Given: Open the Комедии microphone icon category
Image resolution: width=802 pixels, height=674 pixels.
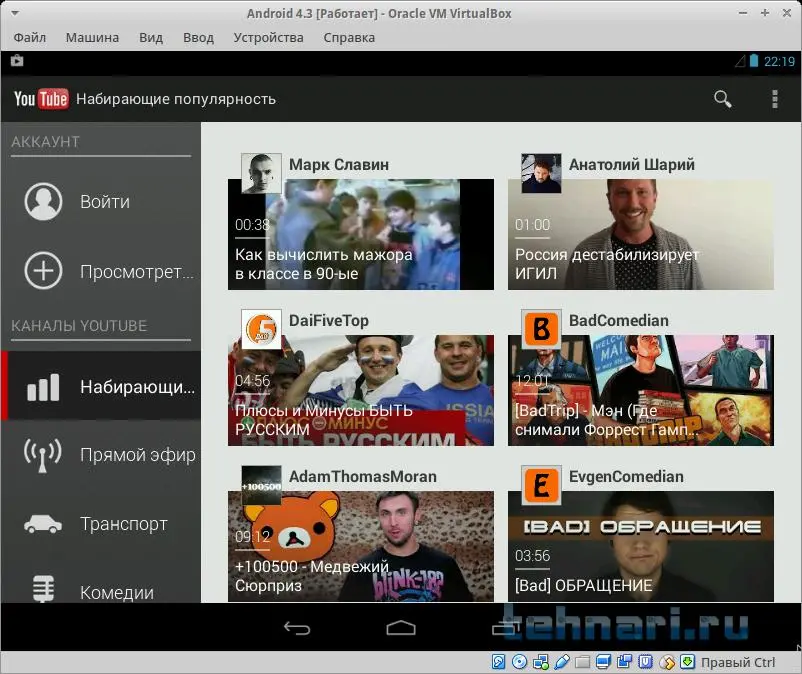Looking at the screenshot, I should 43,589.
